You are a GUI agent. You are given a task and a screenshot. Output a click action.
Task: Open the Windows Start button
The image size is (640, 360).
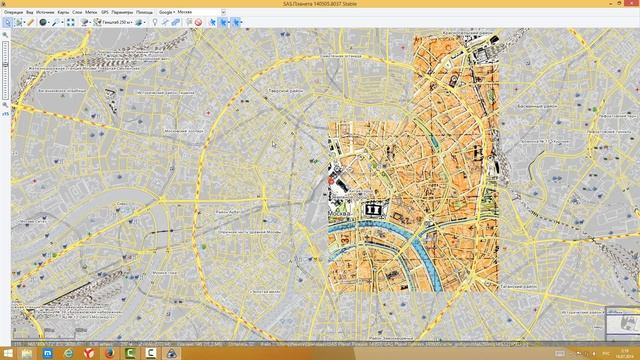[7, 353]
